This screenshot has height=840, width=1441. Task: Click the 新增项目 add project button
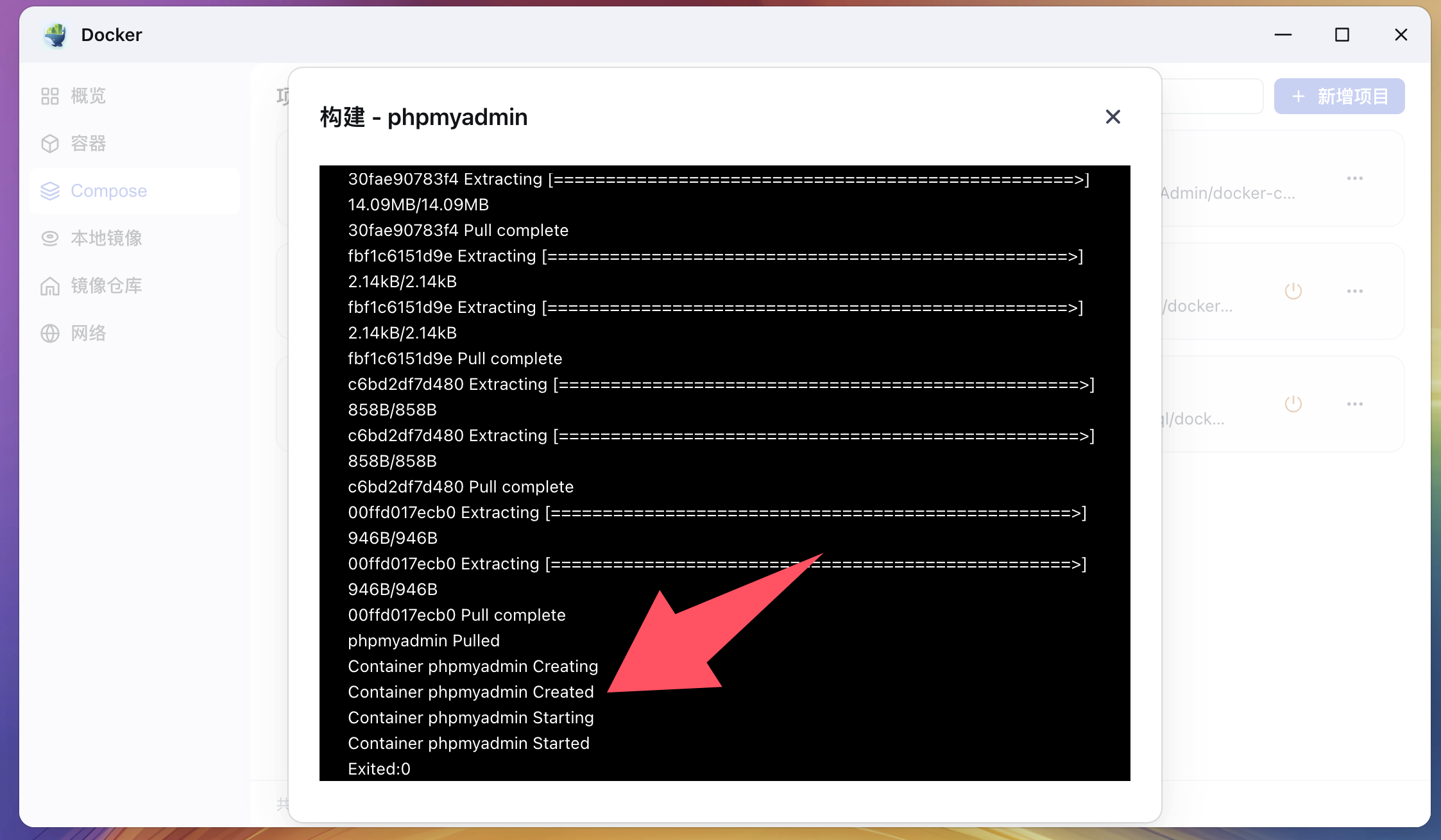point(1339,96)
